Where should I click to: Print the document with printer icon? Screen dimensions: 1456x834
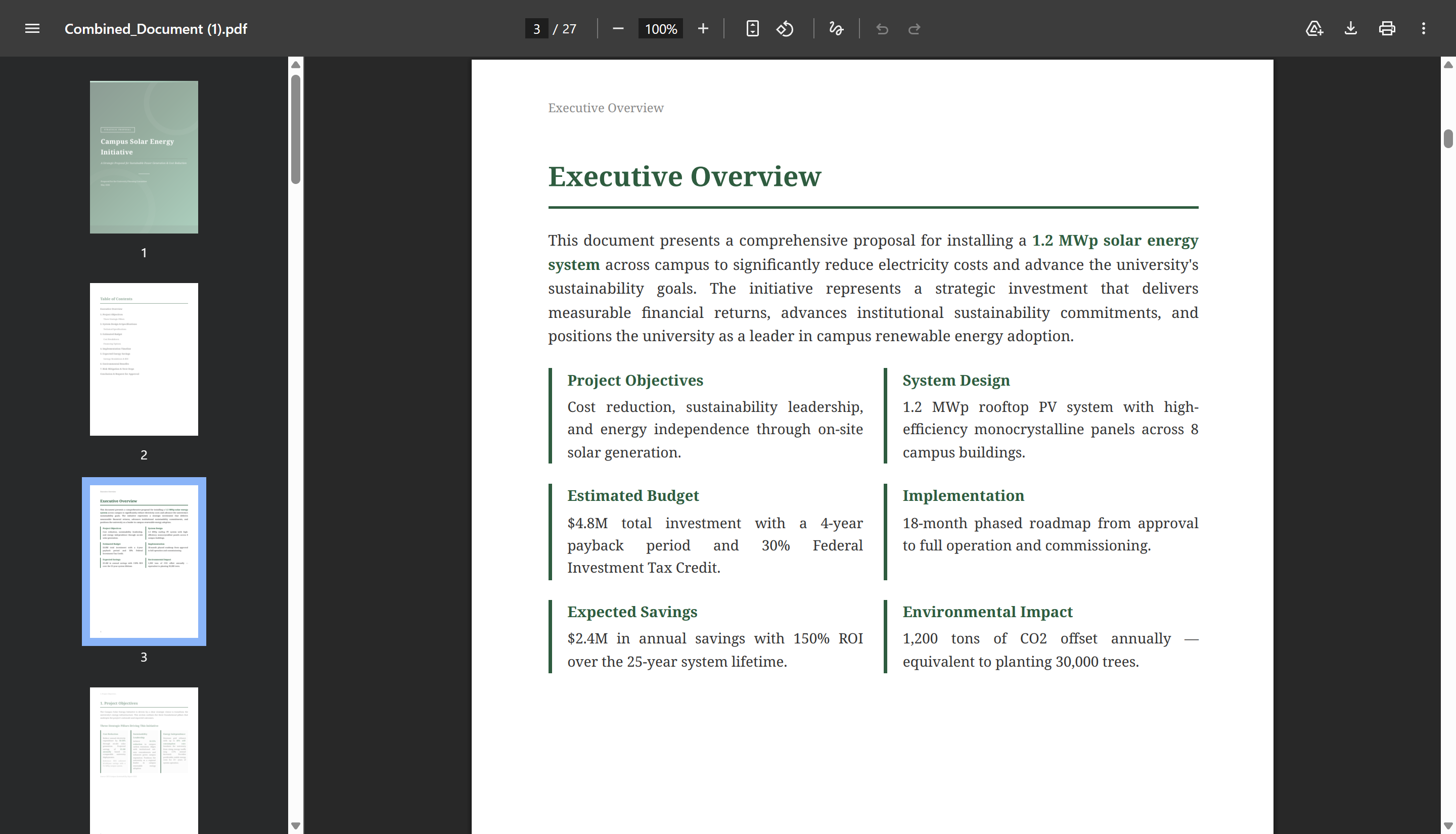point(1387,29)
